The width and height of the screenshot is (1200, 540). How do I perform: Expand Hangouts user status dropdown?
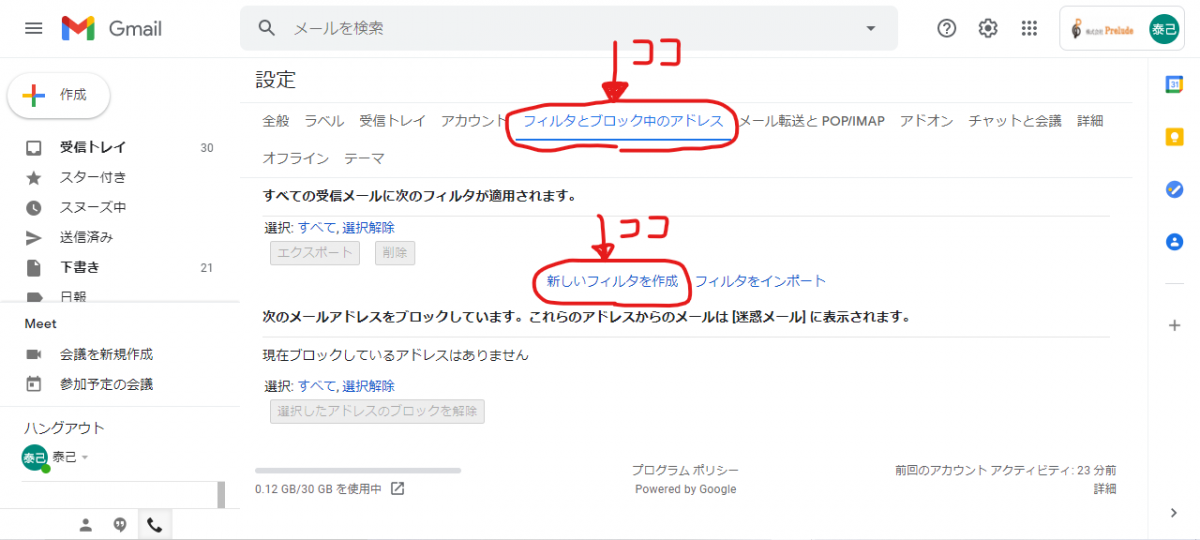pyautogui.click(x=85, y=458)
